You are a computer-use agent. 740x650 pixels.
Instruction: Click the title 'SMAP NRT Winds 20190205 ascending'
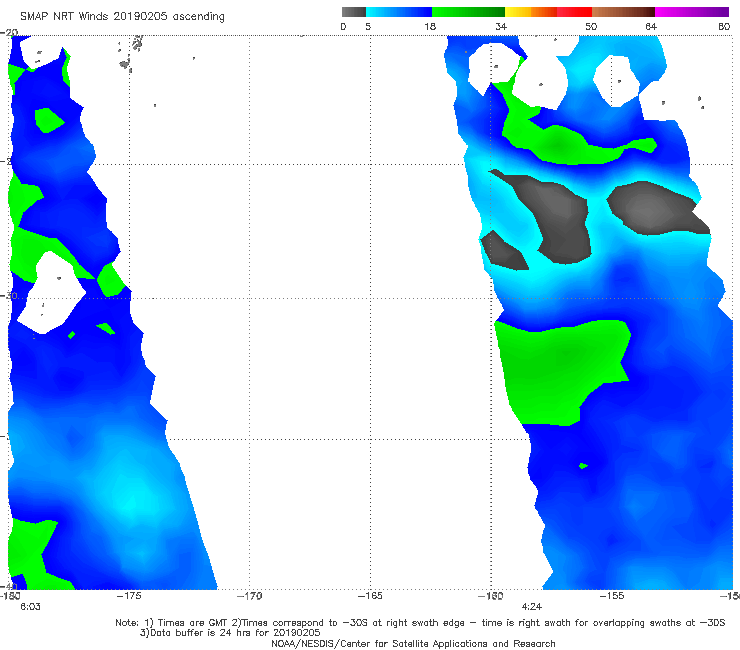(x=122, y=16)
